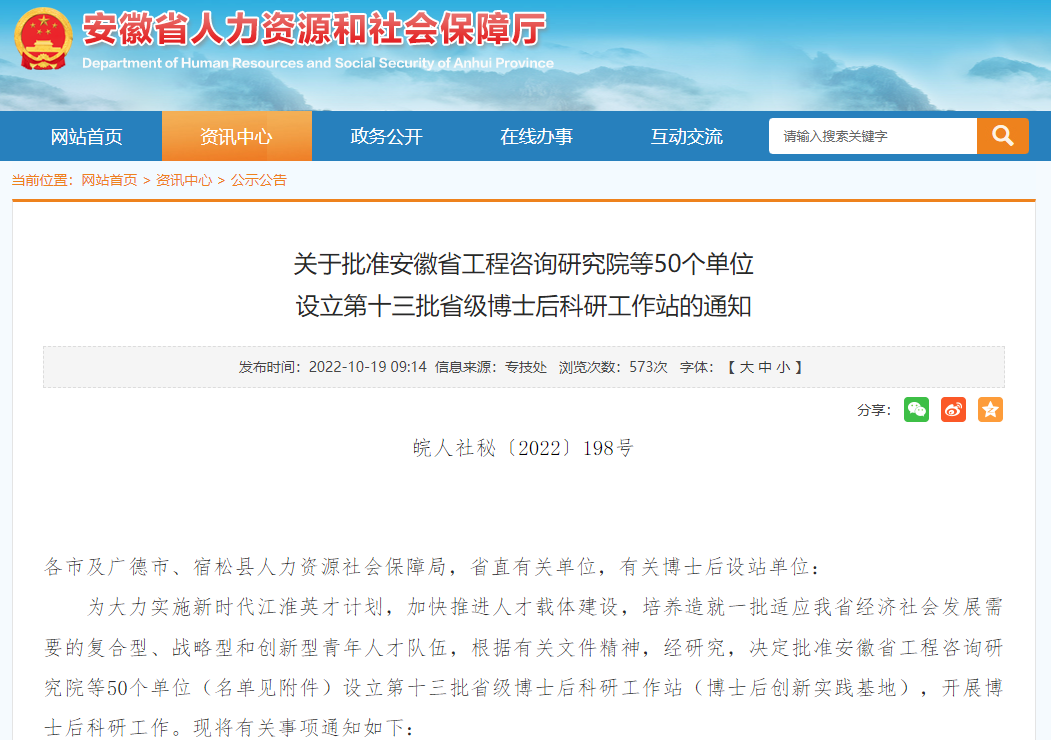Switch to the 资讯中心 tab

(236, 136)
